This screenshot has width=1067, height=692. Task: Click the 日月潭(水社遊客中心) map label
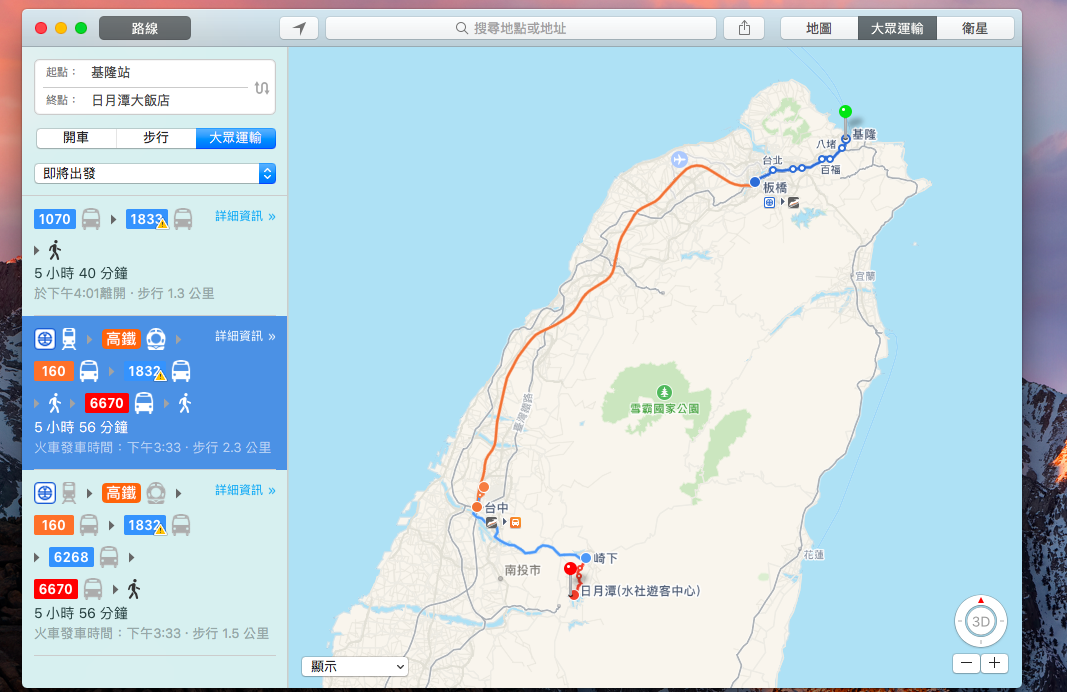640,591
